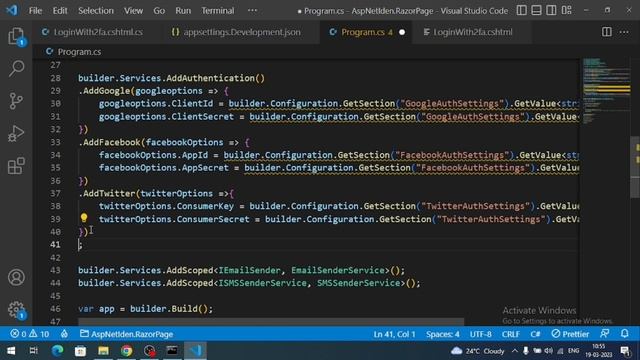This screenshot has width=640, height=360.
Task: Click Ln 41, Col 1 cursor position
Action: click(x=394, y=334)
